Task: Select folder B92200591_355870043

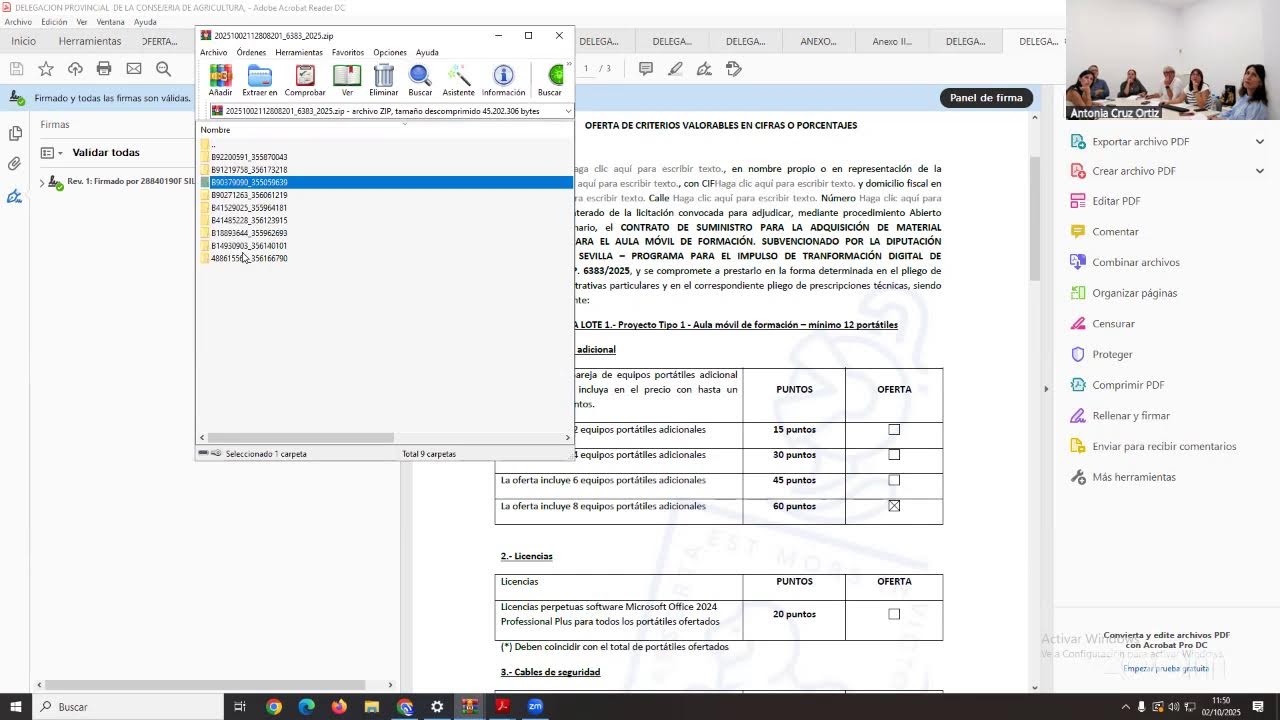Action: (x=249, y=157)
